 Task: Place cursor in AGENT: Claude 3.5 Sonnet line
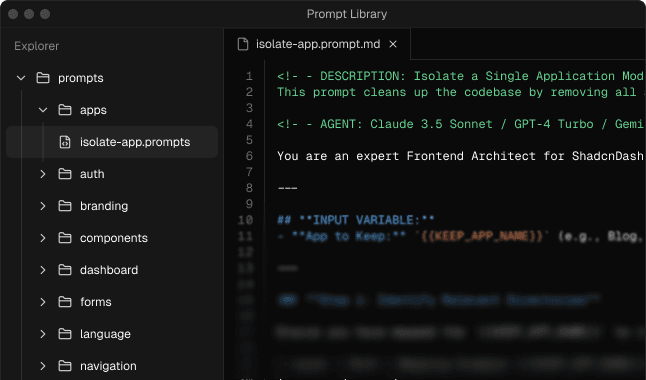(460, 124)
